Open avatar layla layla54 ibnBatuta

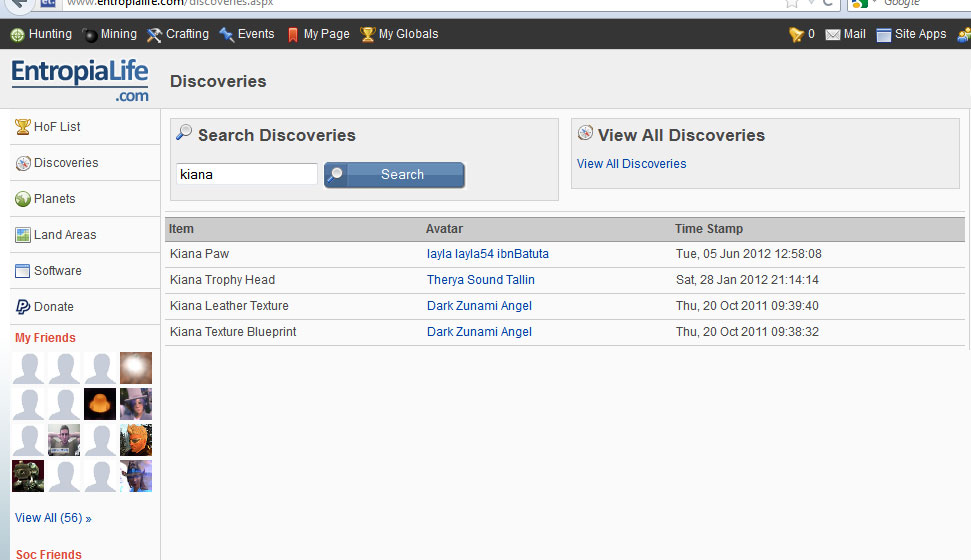(487, 253)
